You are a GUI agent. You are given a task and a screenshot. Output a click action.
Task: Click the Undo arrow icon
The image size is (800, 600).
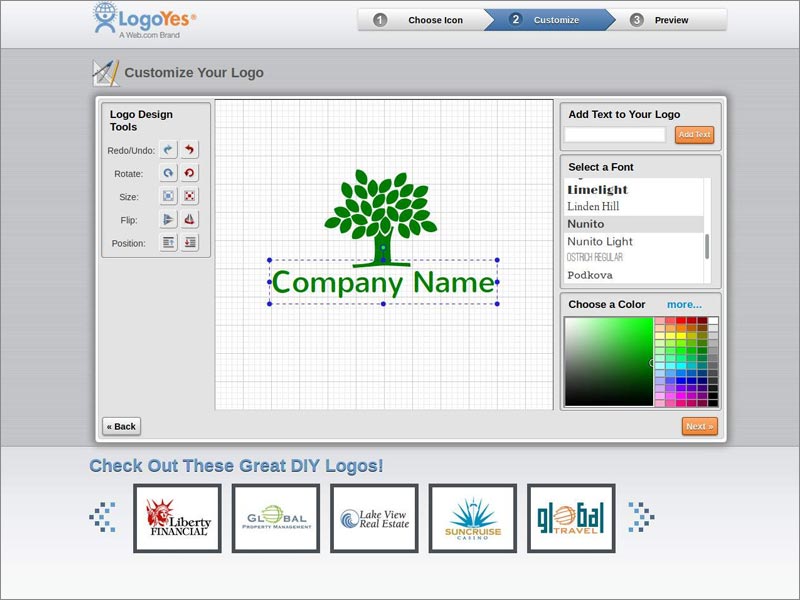tap(188, 150)
